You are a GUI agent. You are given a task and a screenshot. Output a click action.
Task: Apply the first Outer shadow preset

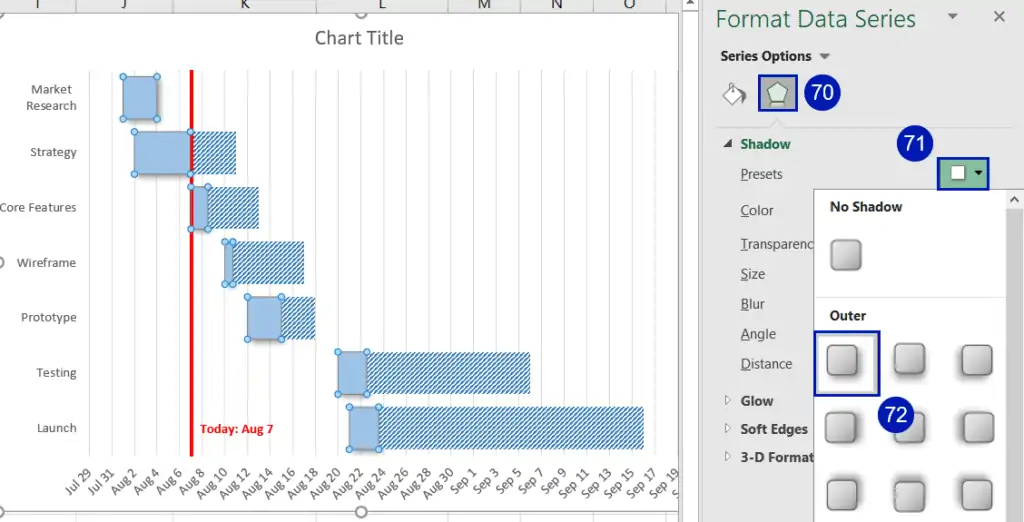pos(845,362)
